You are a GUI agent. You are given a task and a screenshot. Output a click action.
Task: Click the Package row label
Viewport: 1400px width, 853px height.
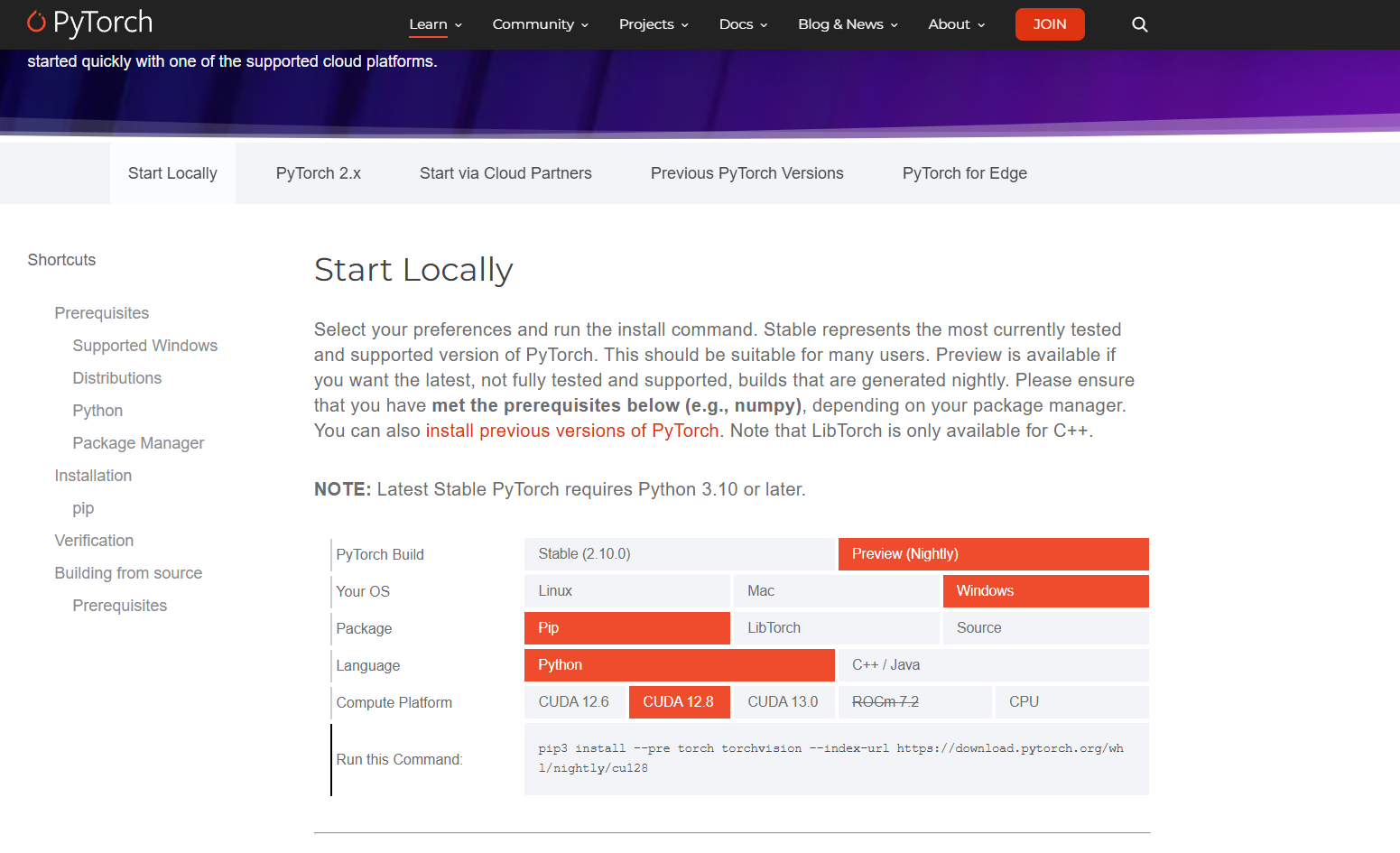coord(364,628)
